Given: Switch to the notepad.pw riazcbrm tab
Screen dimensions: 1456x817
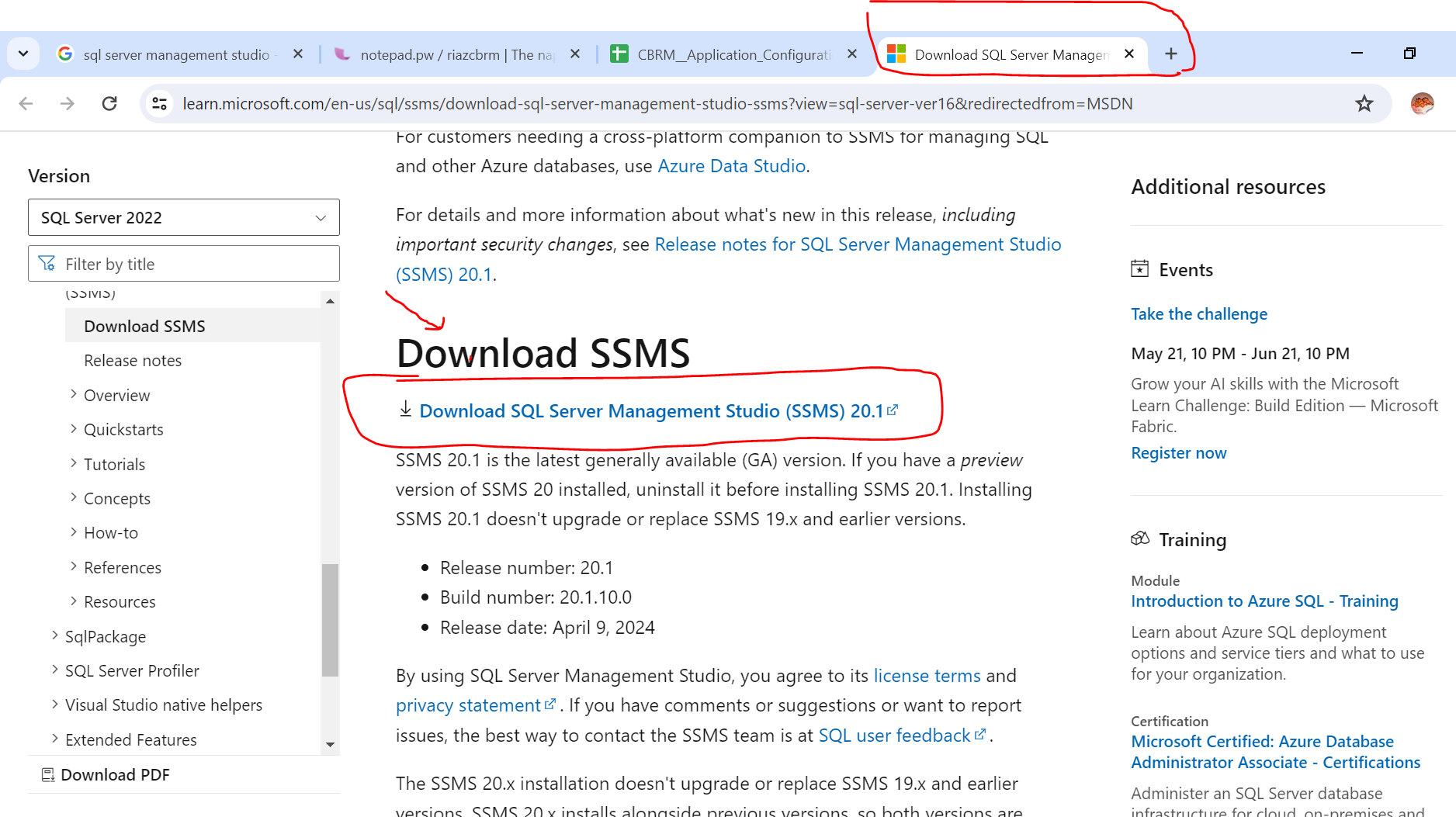Looking at the screenshot, I should 456,54.
